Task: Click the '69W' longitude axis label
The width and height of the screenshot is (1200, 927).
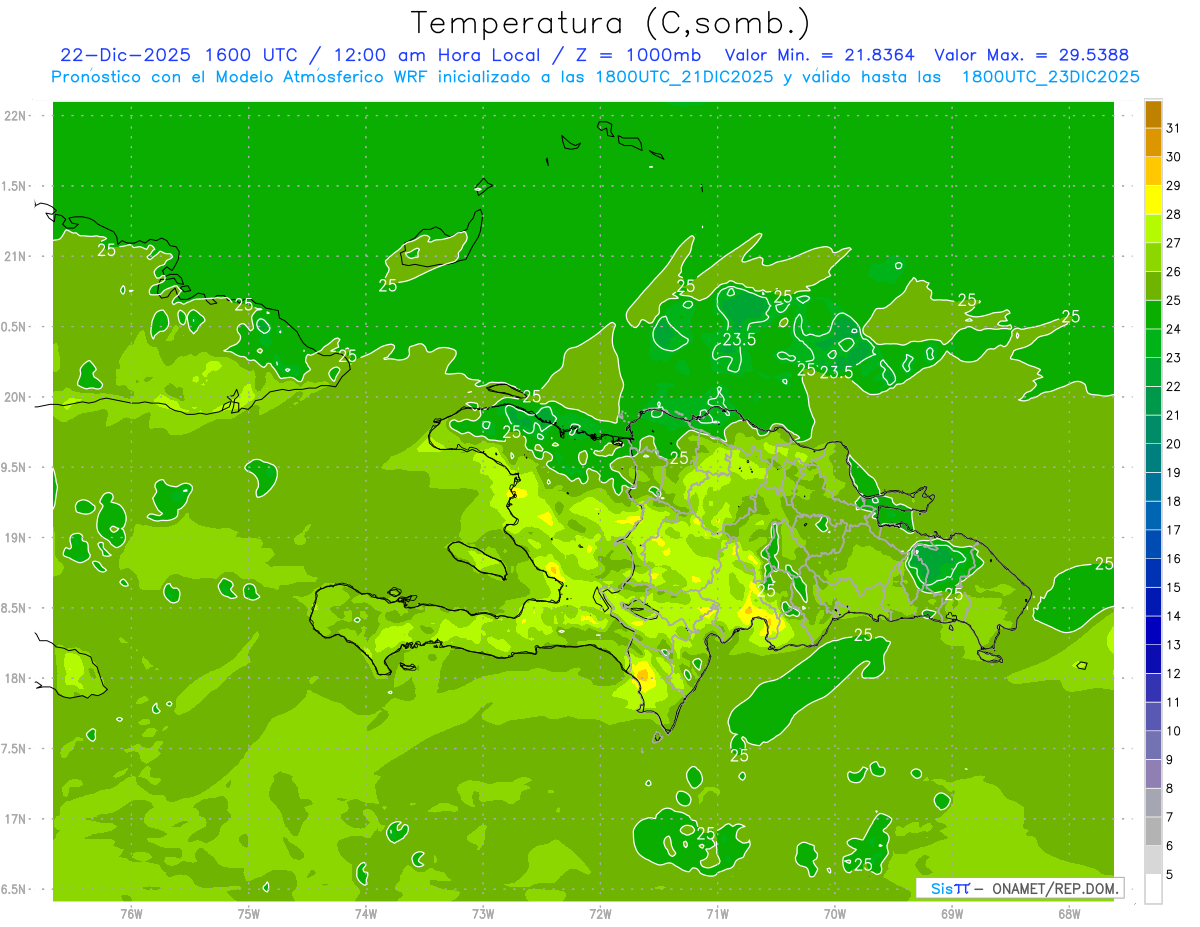Action: [x=952, y=913]
